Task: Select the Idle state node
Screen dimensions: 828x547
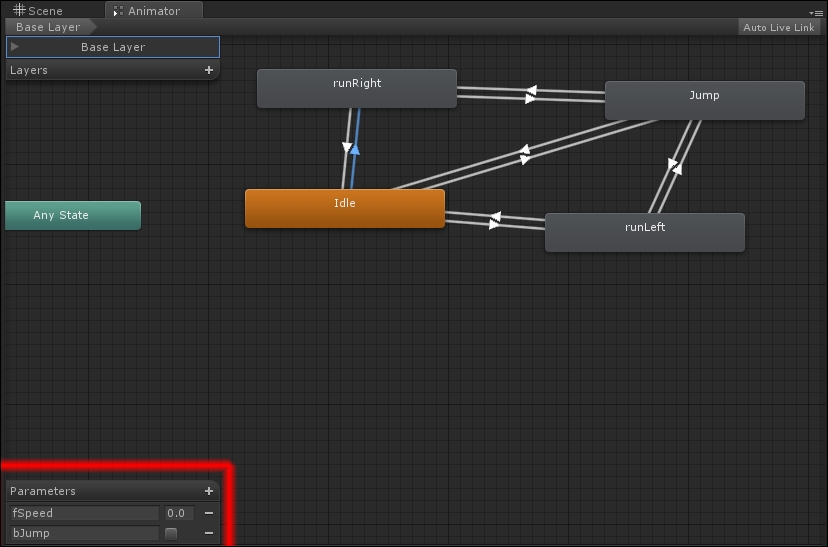Action: coord(345,208)
